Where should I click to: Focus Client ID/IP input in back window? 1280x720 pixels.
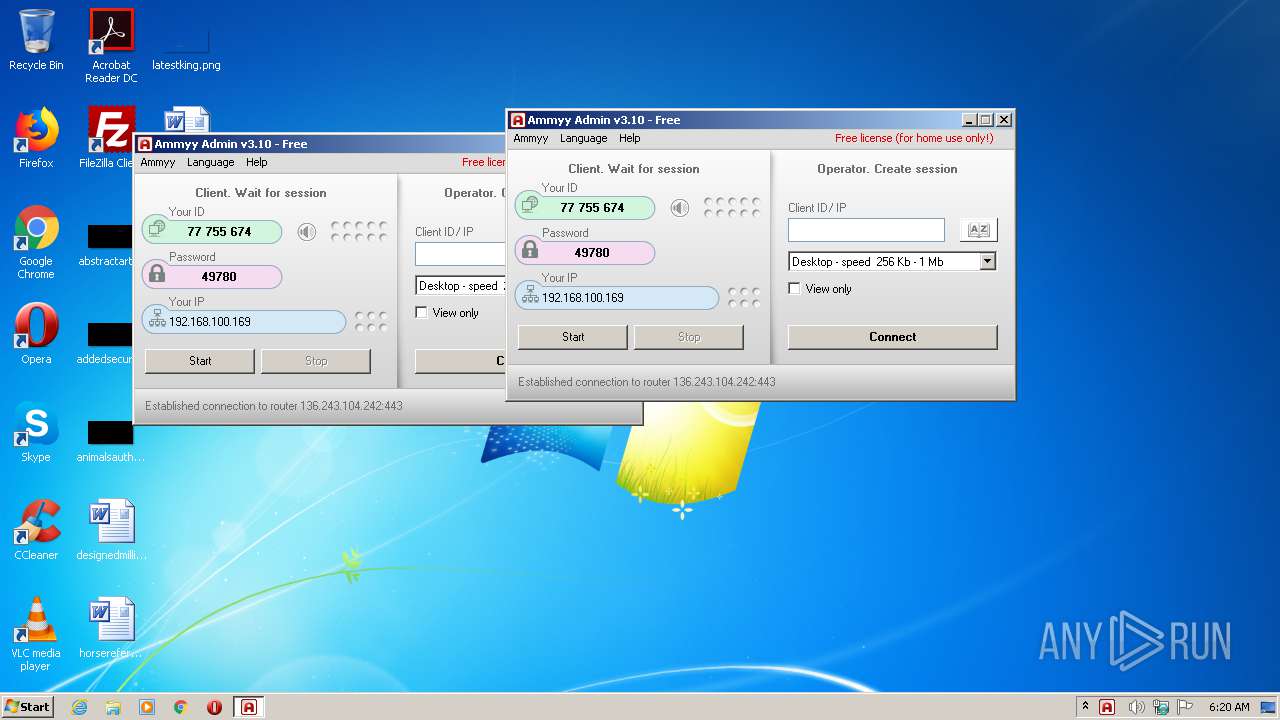pos(461,254)
